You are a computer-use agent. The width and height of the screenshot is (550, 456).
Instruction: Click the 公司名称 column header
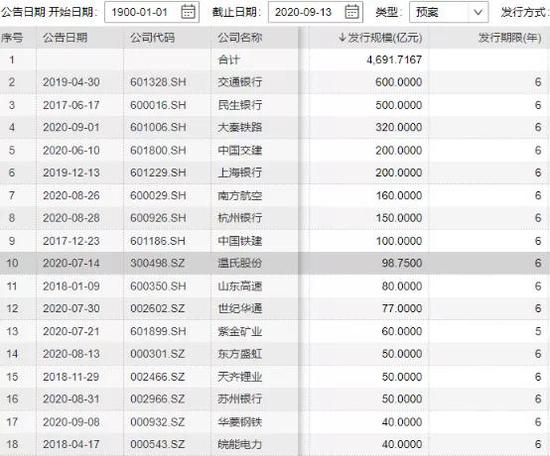(240, 38)
